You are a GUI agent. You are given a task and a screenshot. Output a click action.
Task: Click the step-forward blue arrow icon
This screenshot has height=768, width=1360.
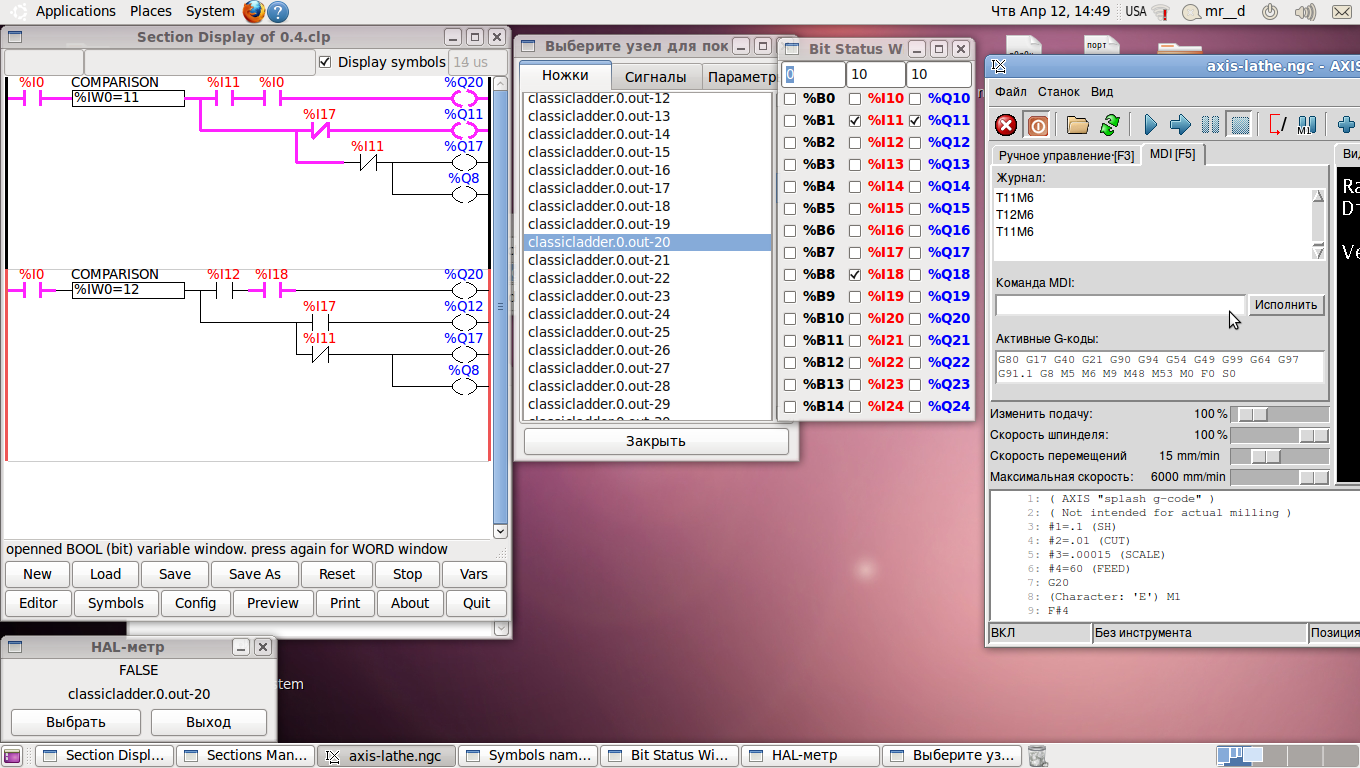(x=1180, y=125)
